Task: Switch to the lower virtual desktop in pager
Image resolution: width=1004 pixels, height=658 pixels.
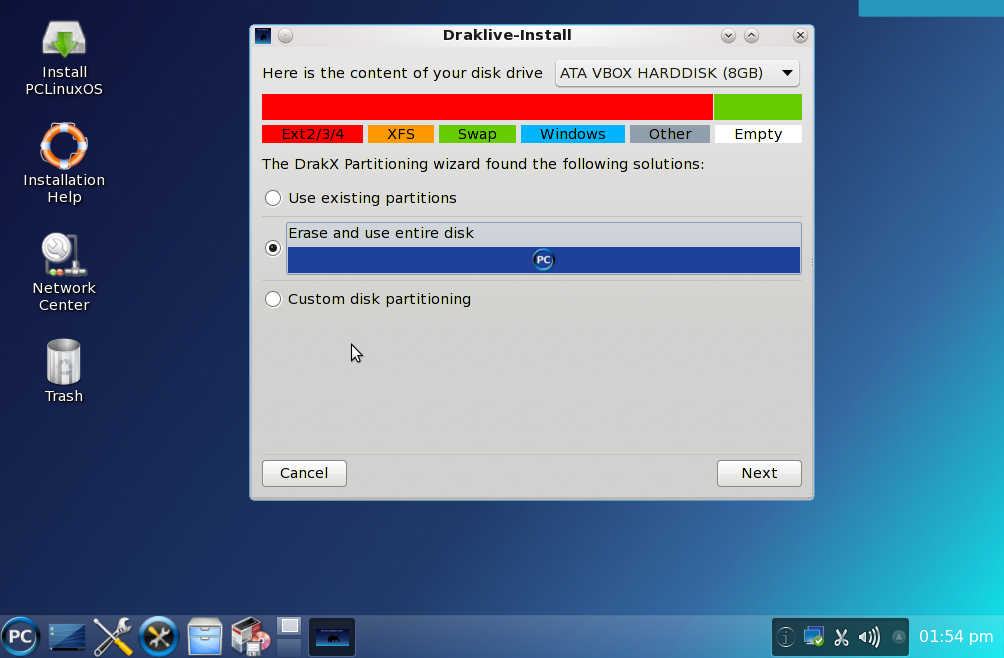Action: pos(289,646)
